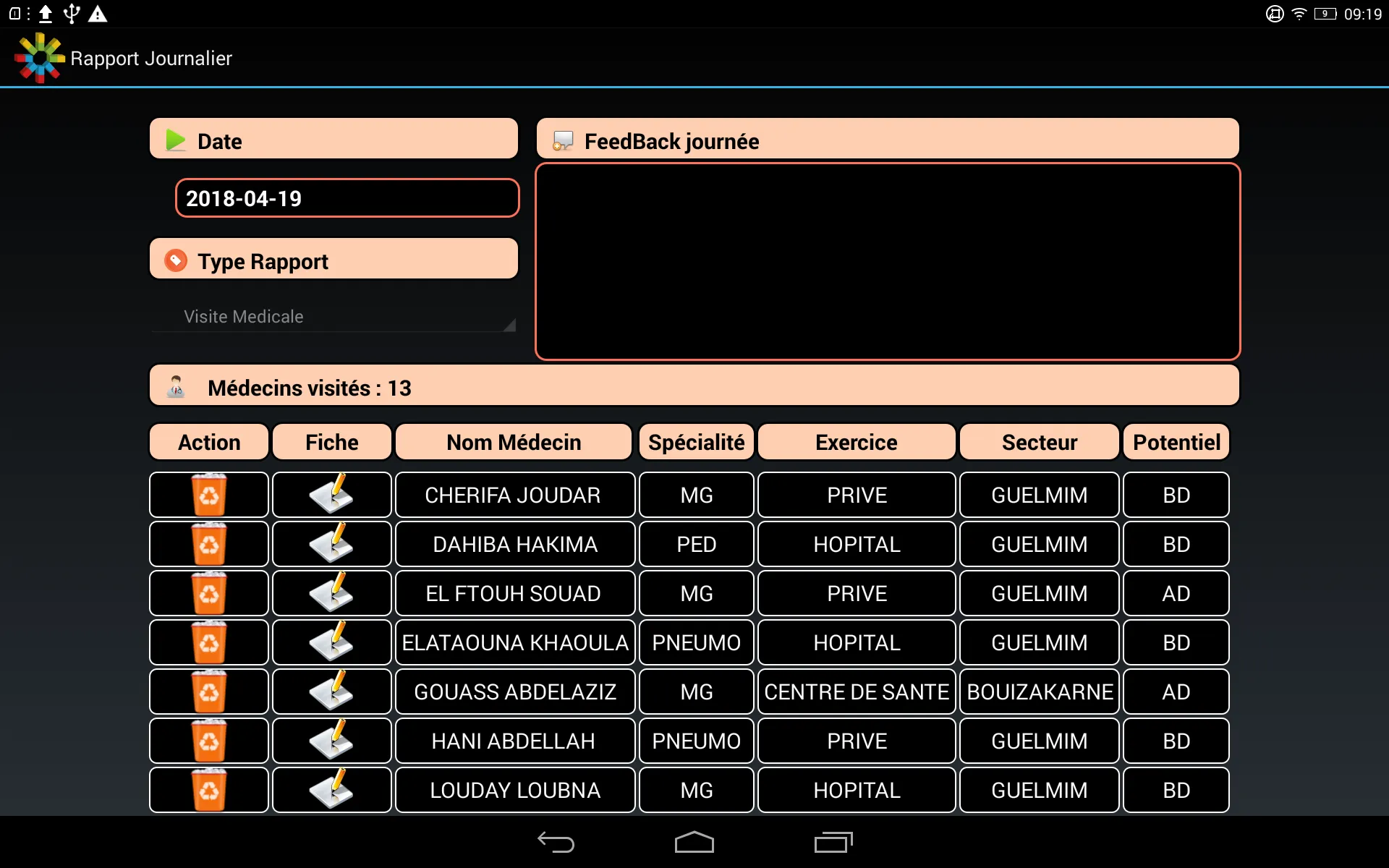The height and width of the screenshot is (868, 1389).
Task: Select the Spécialité column header
Action: pos(698,442)
